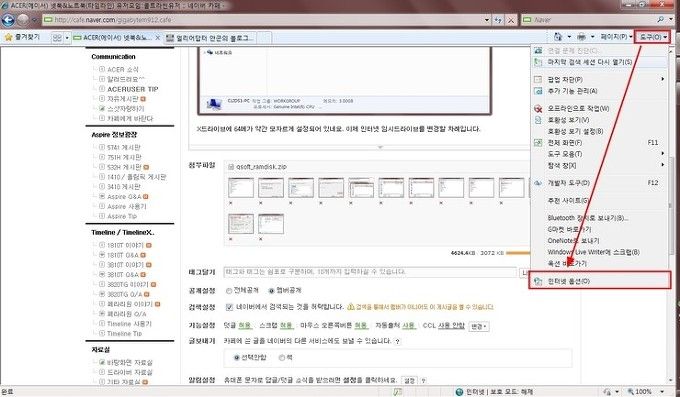
Task: Click the 설정 button in 알림설정 row
Action: click(x=409, y=381)
